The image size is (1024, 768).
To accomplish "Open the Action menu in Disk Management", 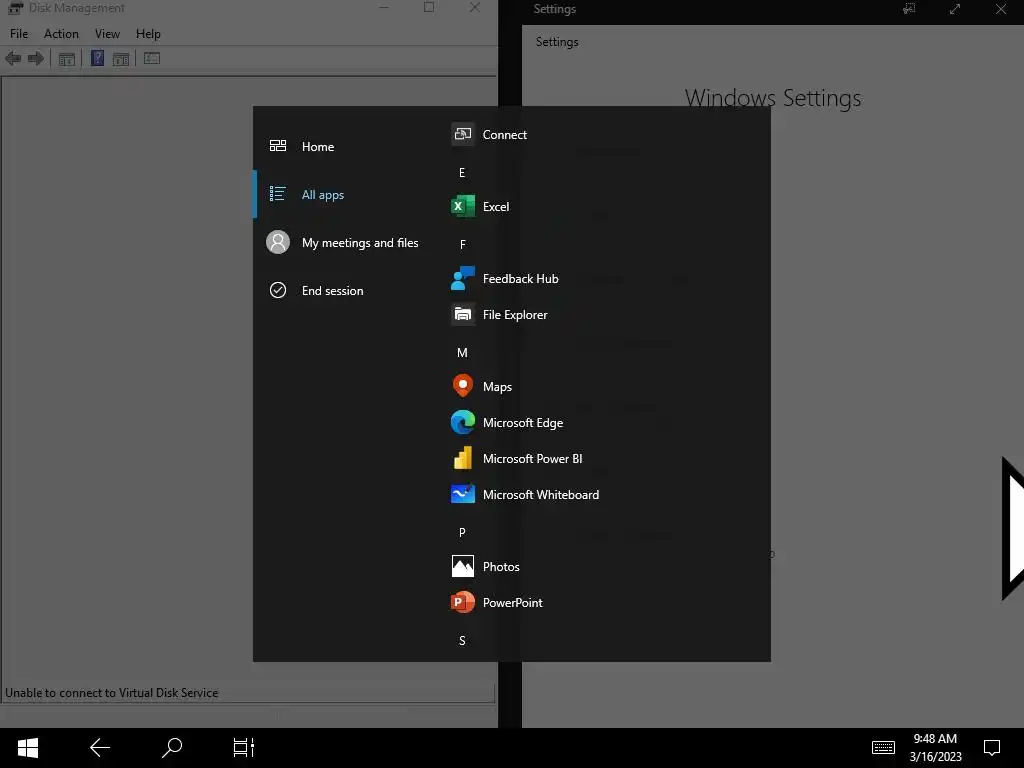I will [61, 33].
